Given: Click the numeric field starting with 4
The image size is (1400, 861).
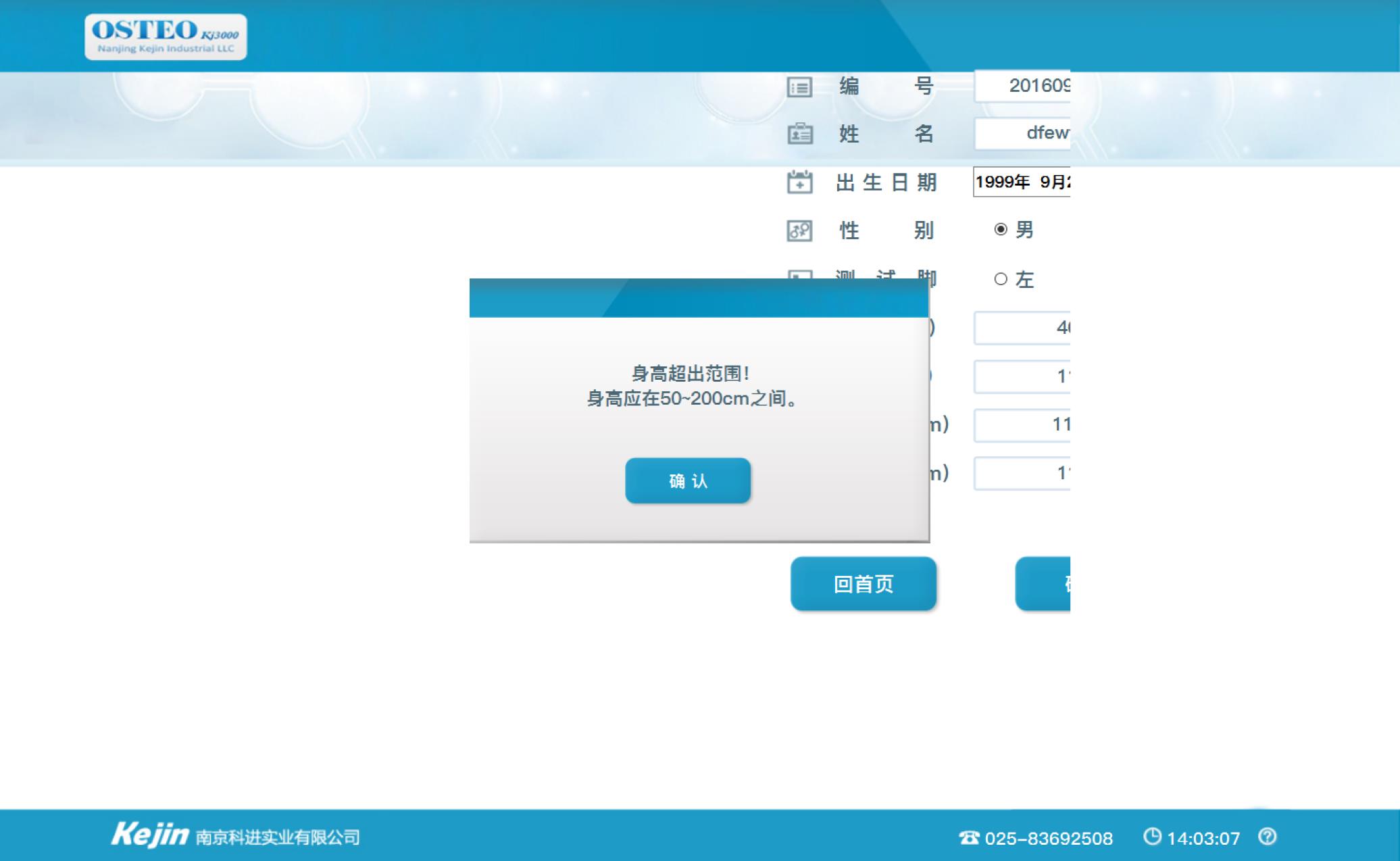Looking at the screenshot, I should click(x=1022, y=328).
